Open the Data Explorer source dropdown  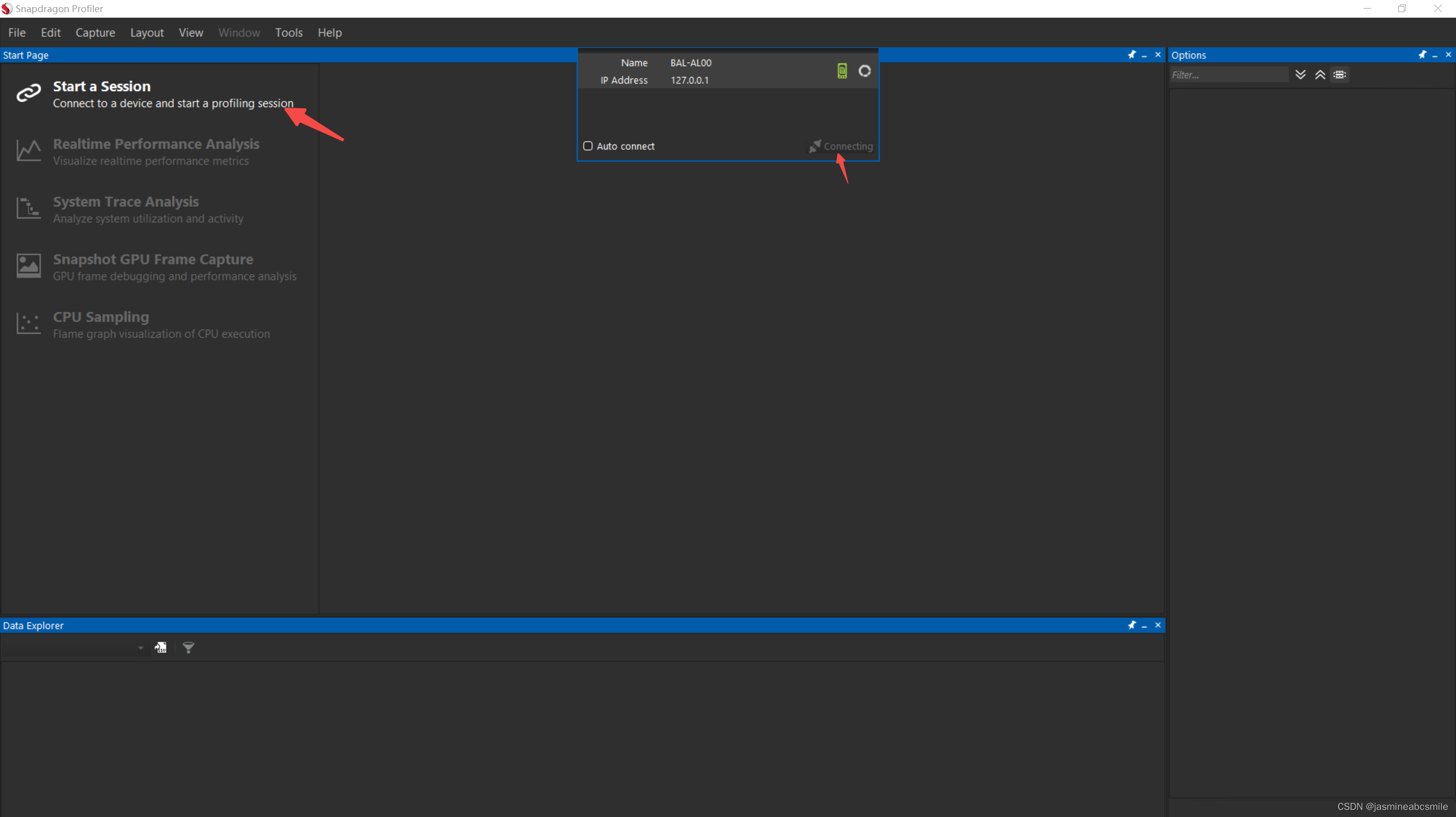140,648
